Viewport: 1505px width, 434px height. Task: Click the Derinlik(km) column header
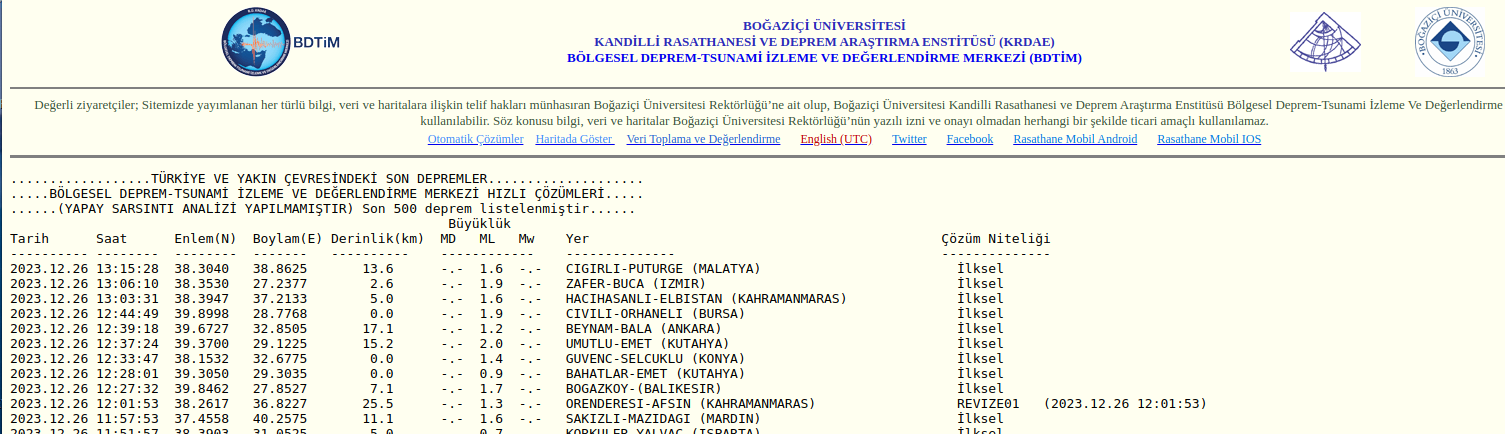(x=377, y=239)
